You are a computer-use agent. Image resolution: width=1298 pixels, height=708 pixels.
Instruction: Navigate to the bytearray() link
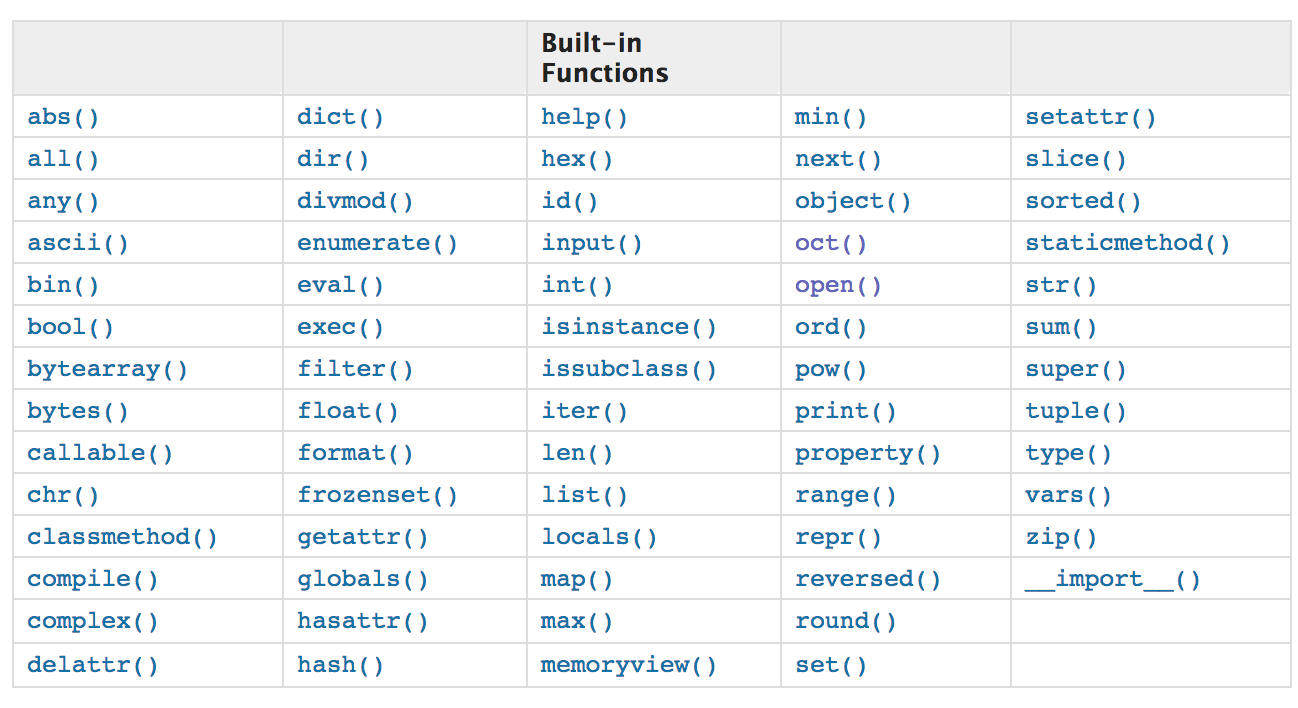pyautogui.click(x=107, y=370)
